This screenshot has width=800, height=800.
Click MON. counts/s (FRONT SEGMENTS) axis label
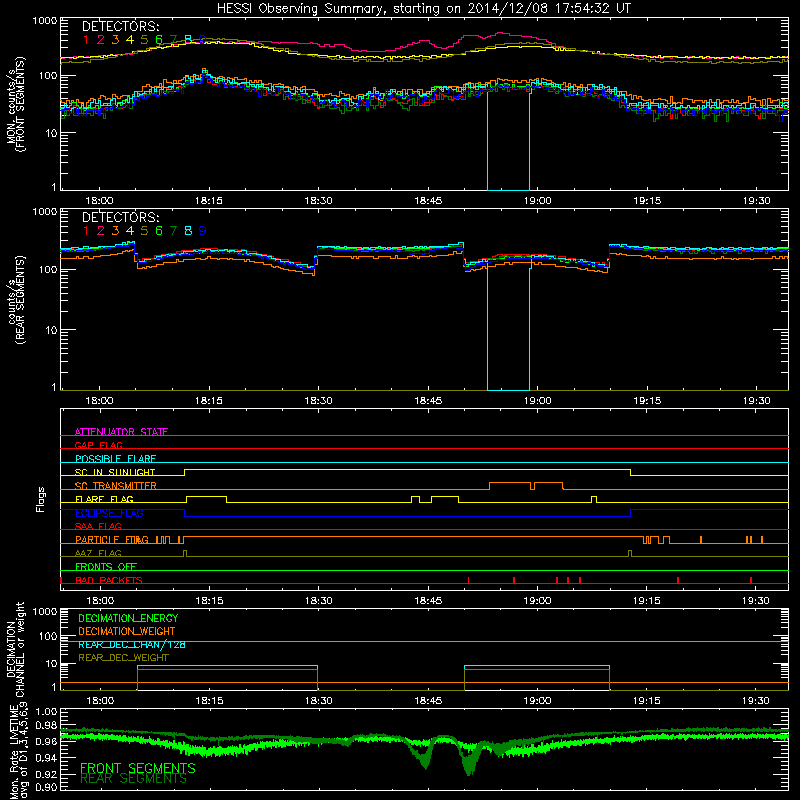tap(16, 105)
